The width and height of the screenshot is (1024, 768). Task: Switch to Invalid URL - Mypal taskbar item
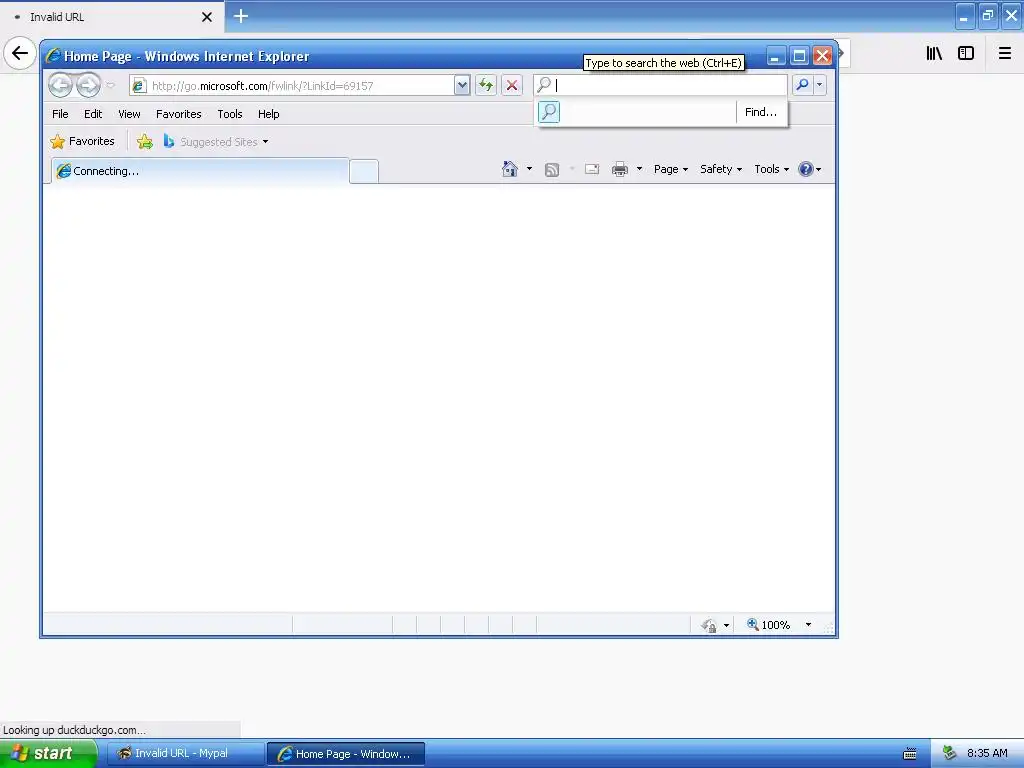pos(185,754)
